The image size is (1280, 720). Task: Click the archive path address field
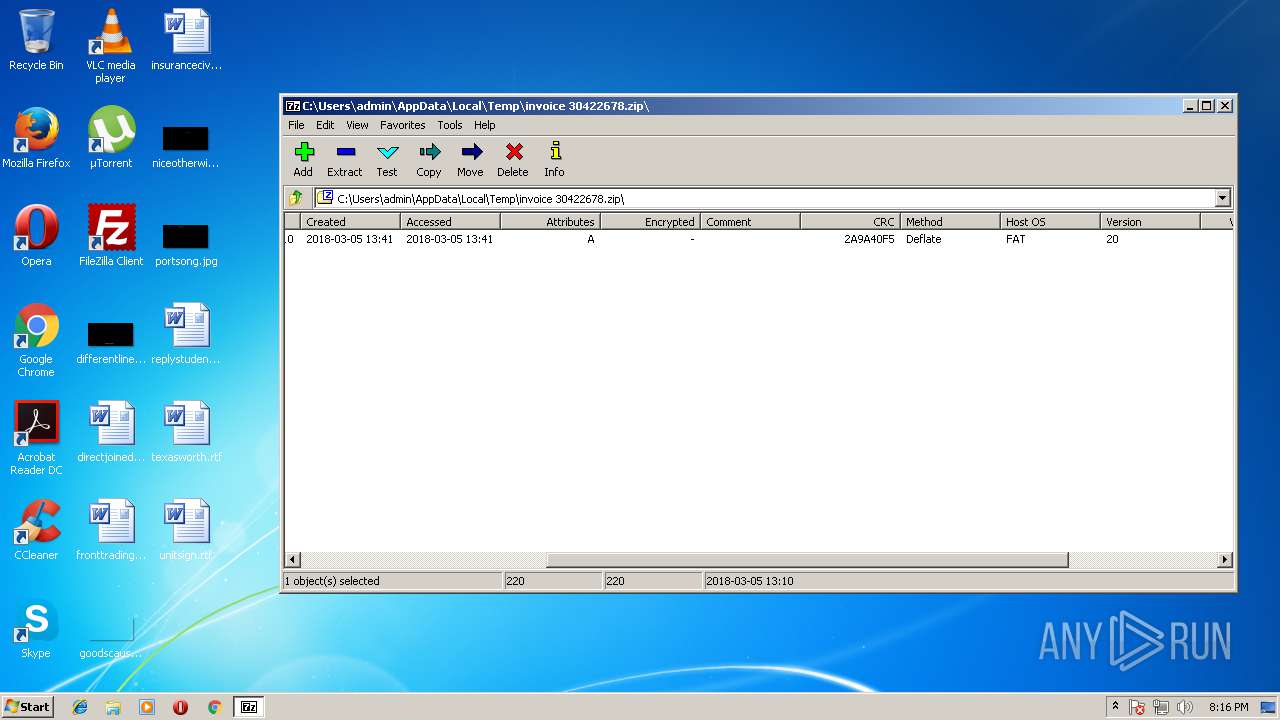tap(765, 198)
